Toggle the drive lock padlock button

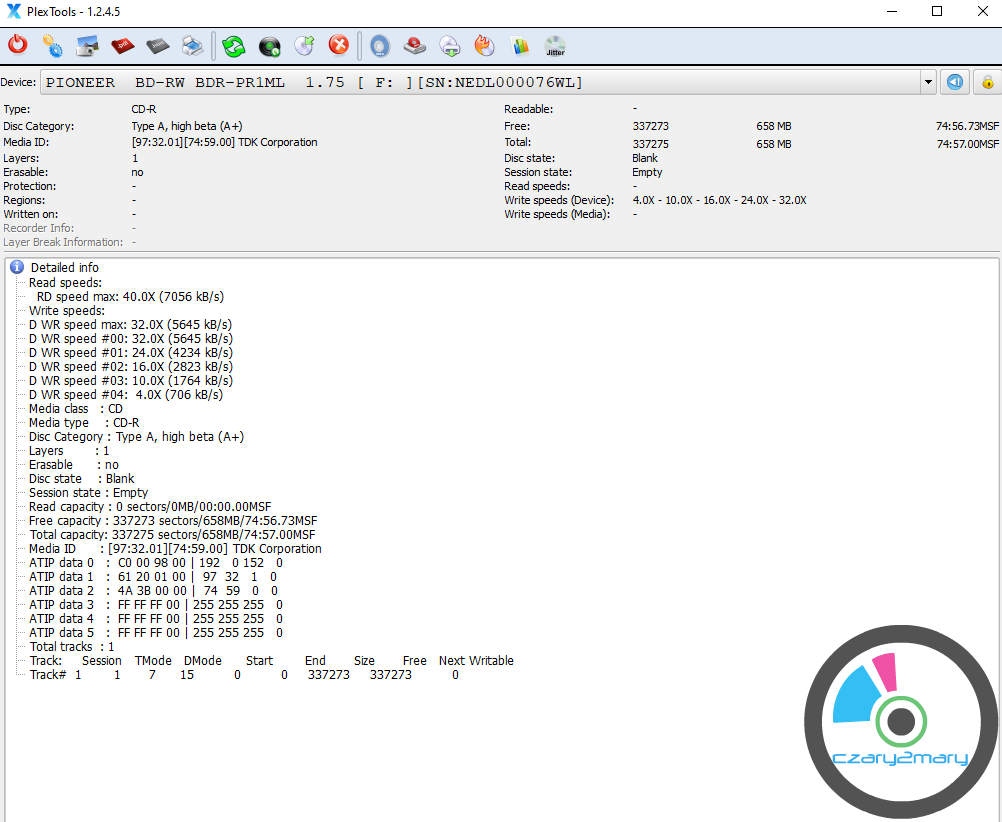[987, 82]
